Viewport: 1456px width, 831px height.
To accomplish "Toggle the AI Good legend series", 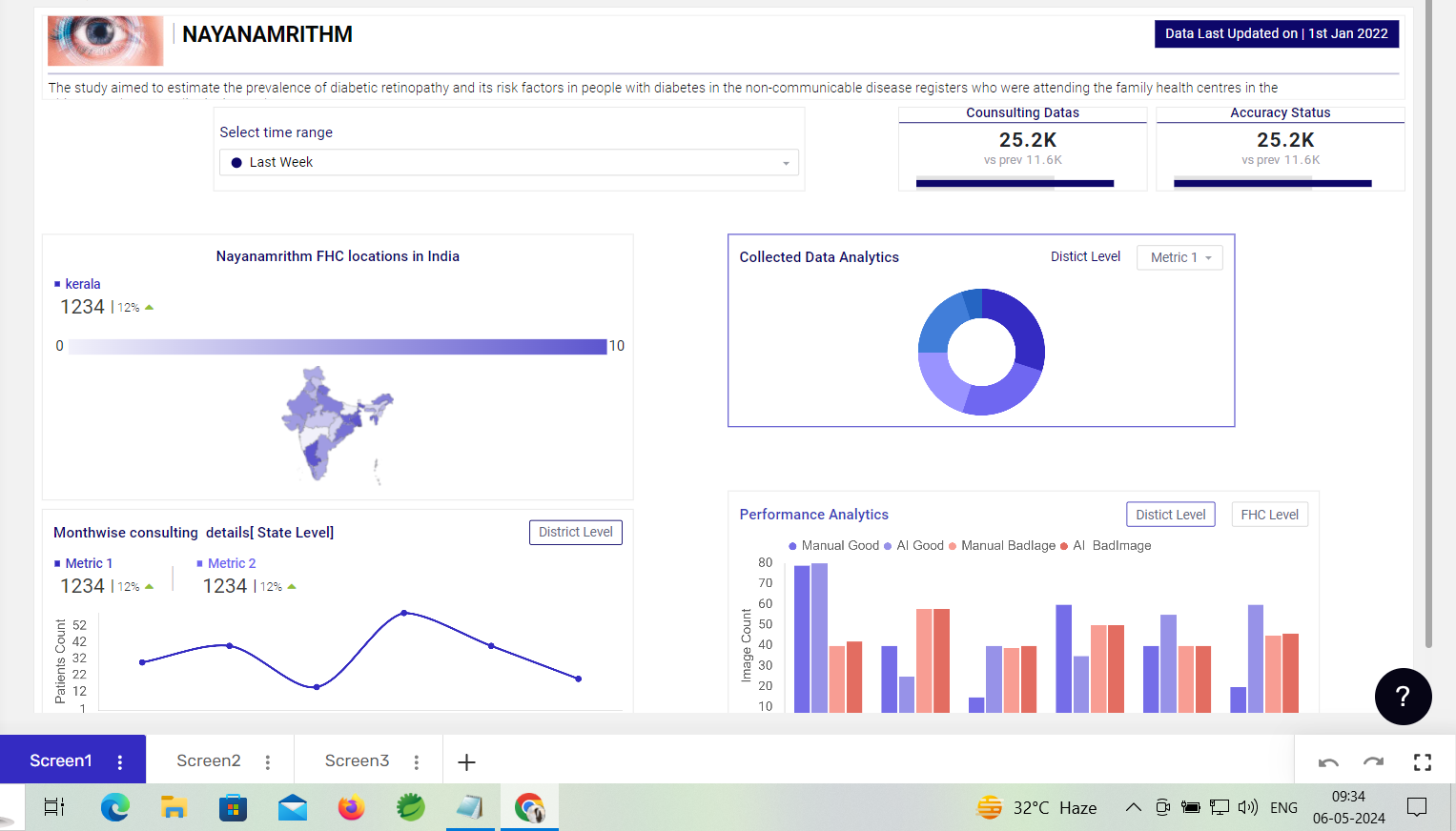I will [x=913, y=545].
